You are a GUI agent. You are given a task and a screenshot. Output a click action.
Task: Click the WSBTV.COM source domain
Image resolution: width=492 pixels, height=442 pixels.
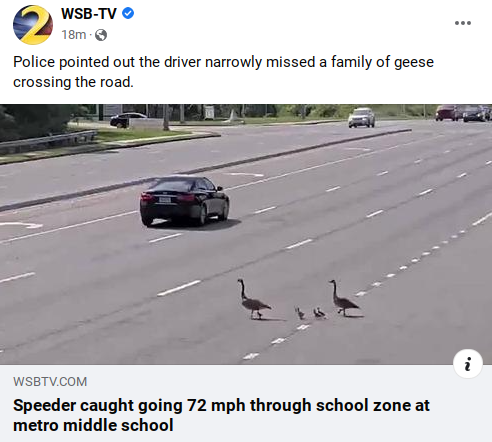click(50, 382)
